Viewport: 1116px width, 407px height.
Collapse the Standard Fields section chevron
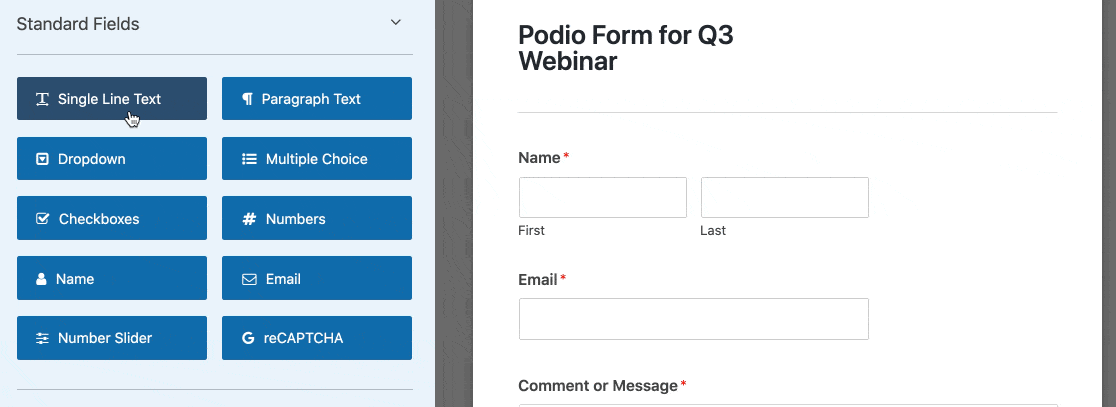[x=396, y=22]
